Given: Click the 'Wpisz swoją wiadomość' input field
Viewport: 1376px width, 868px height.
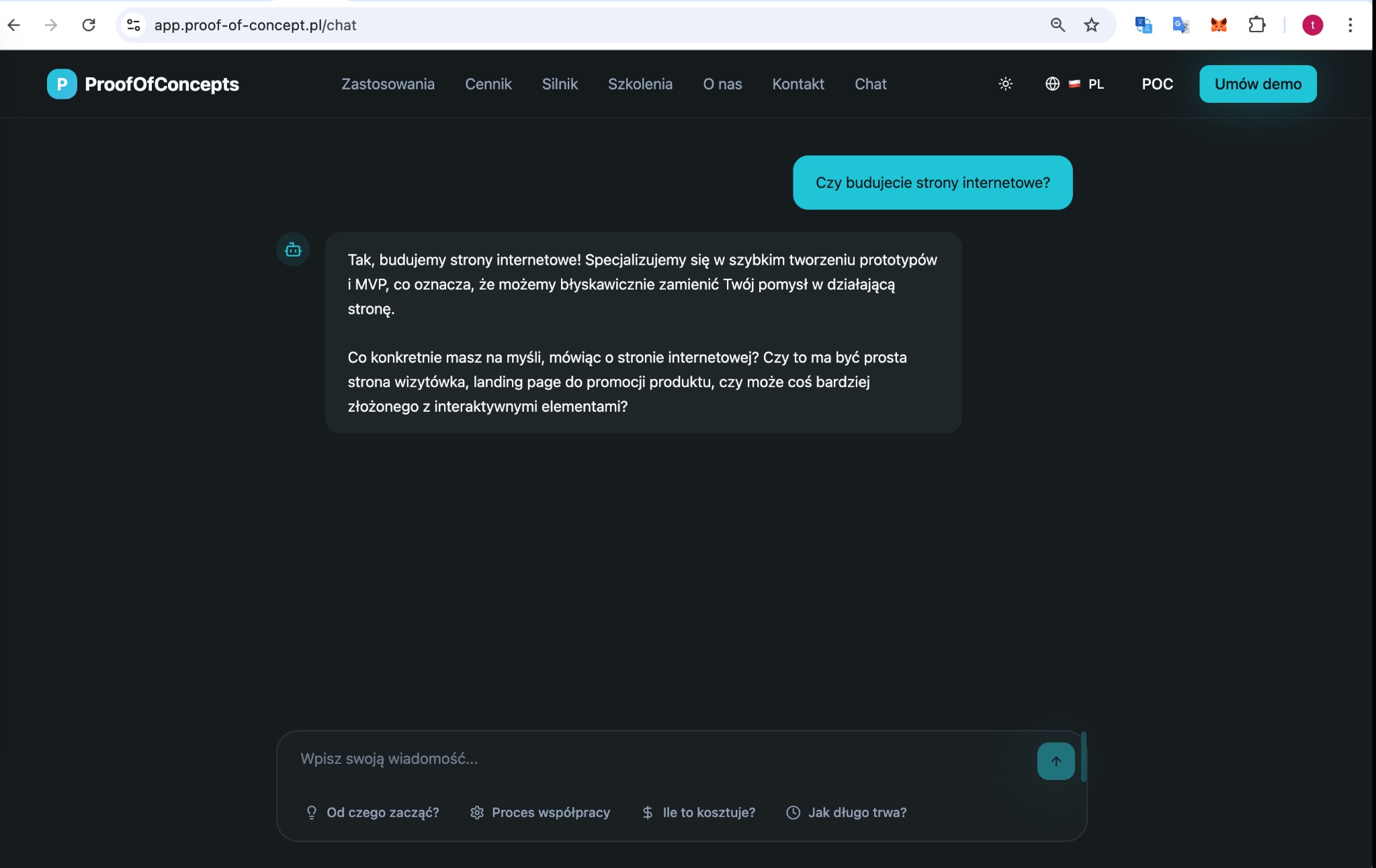Looking at the screenshot, I should coord(605,759).
